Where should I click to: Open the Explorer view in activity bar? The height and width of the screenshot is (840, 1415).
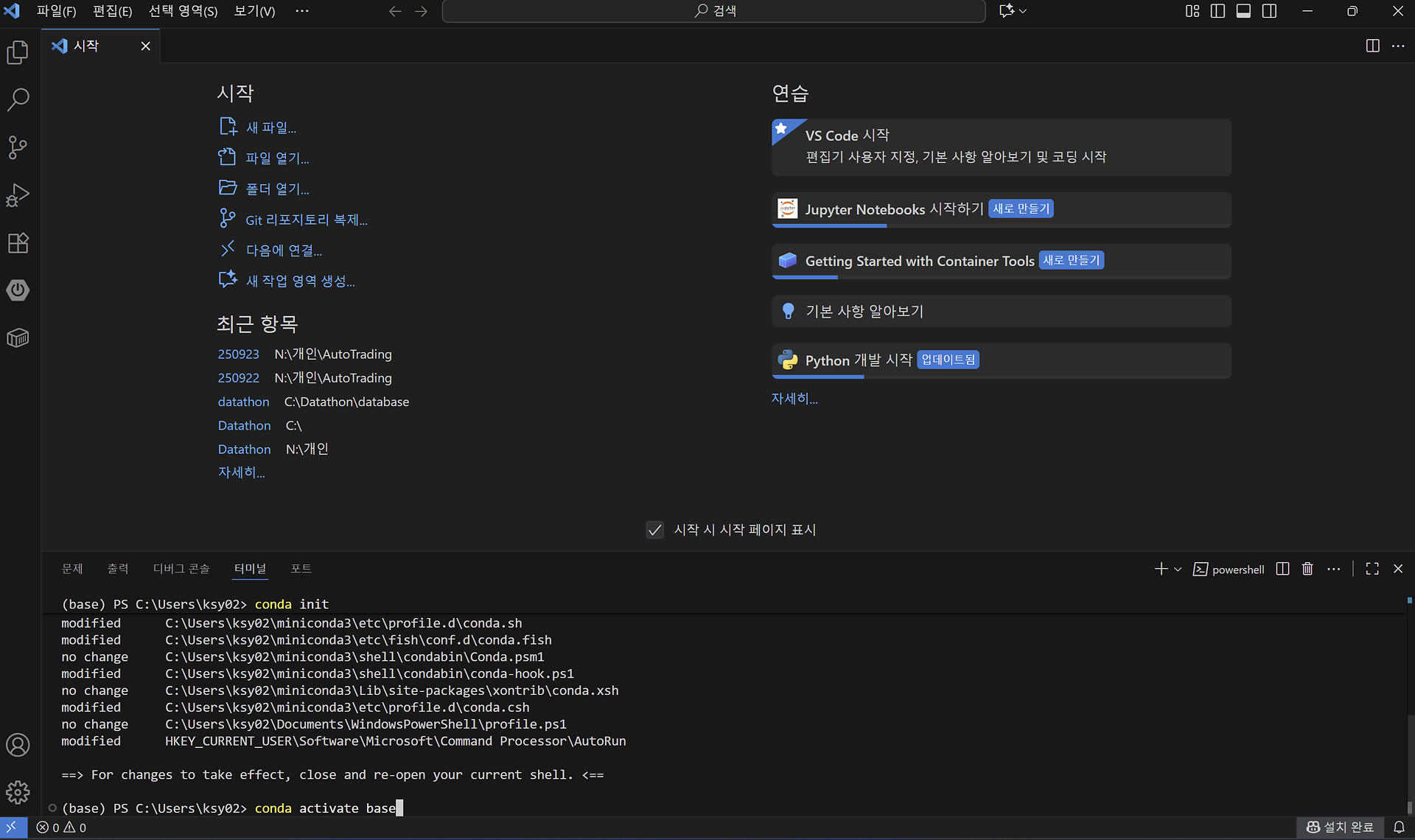pos(18,52)
